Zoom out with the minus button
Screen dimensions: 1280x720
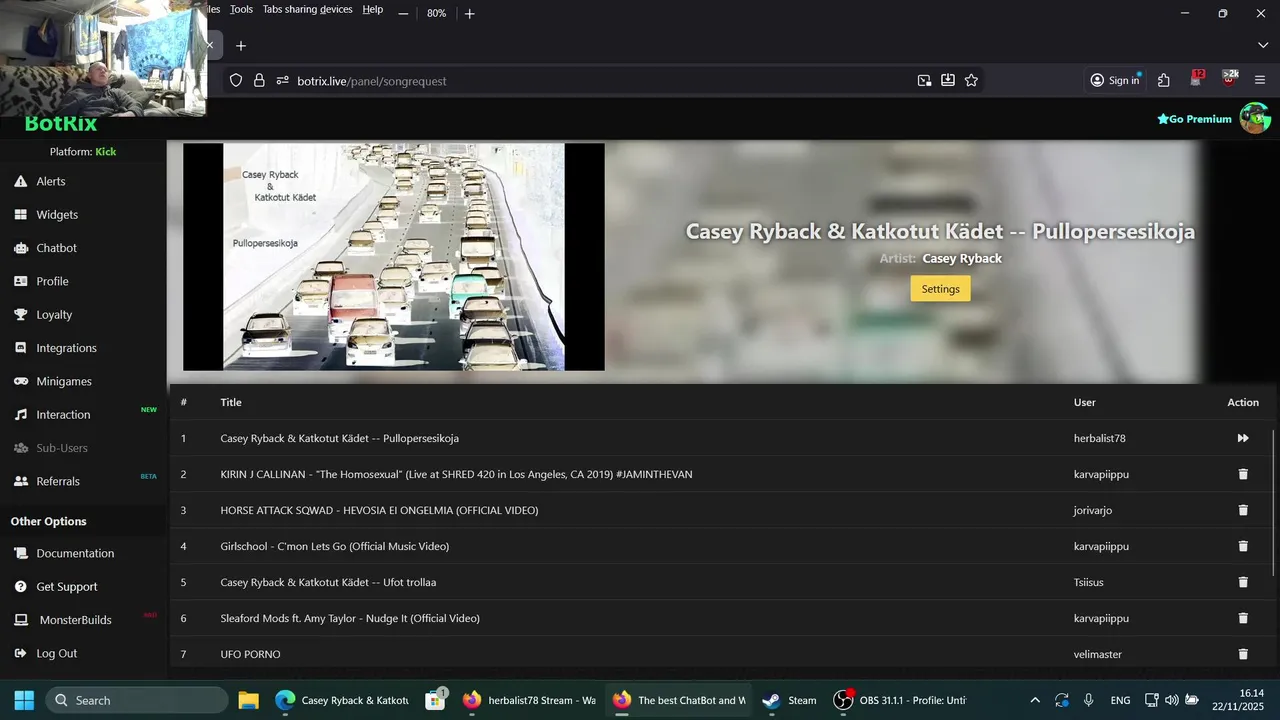403,13
